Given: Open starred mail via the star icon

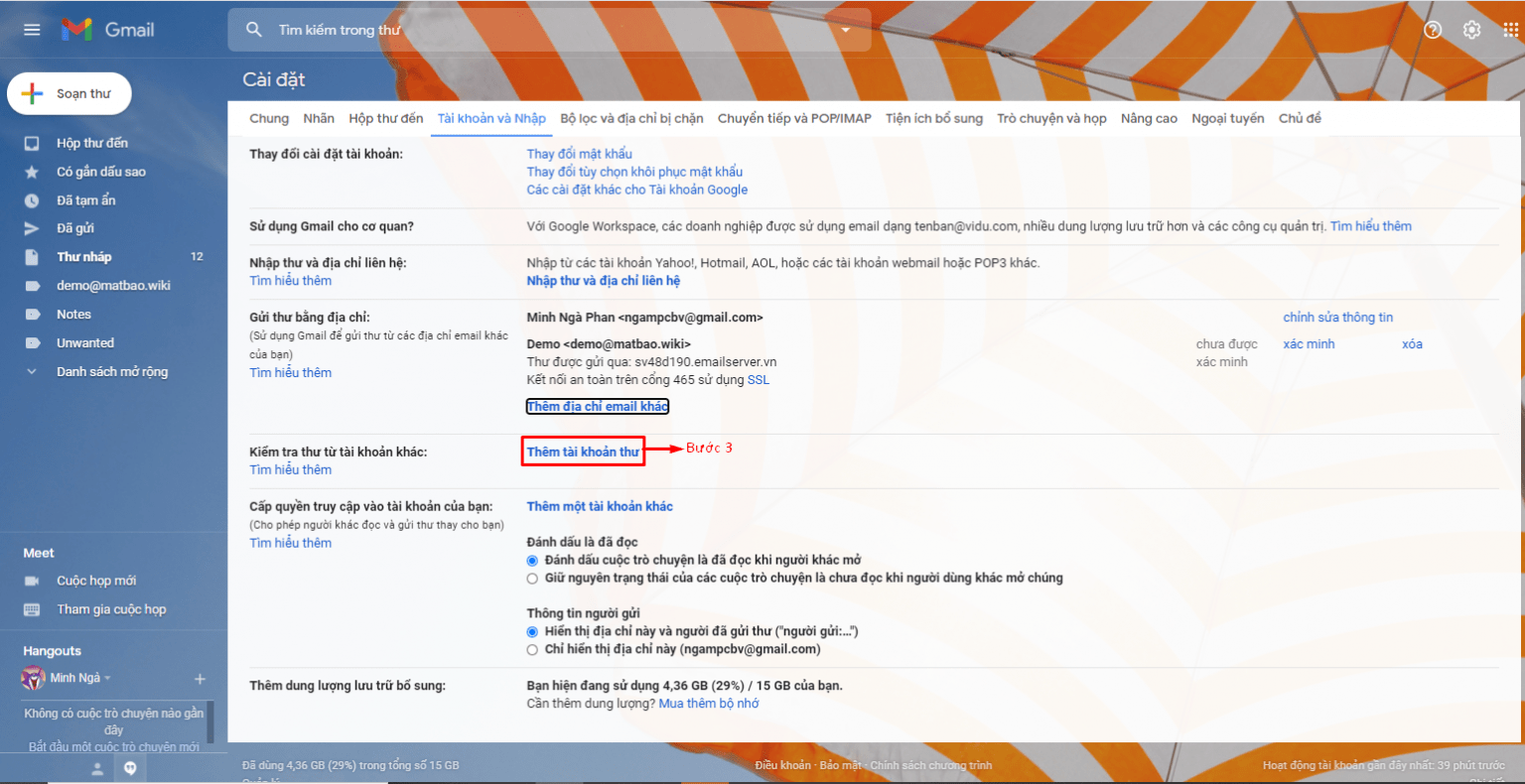Looking at the screenshot, I should (31, 171).
